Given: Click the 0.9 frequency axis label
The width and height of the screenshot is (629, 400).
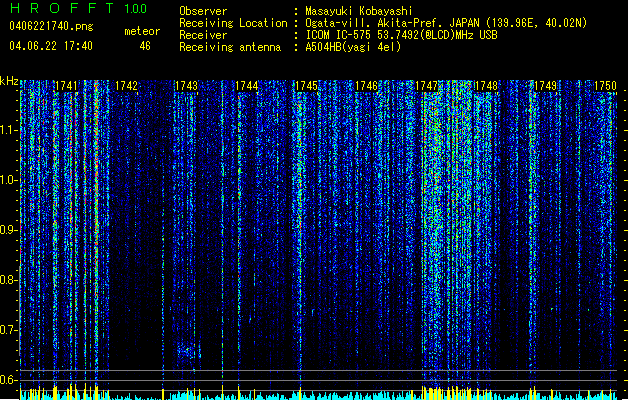Looking at the screenshot, I should click(9, 230).
